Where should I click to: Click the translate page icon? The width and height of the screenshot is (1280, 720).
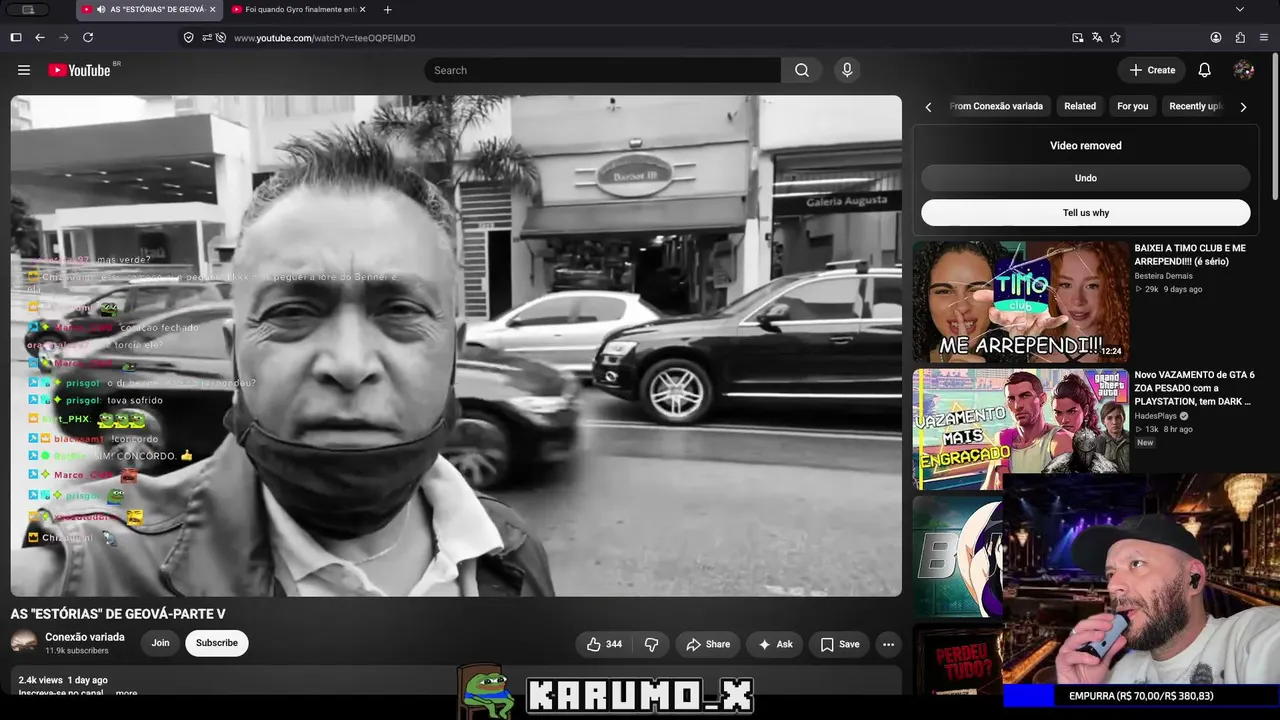pos(1097,38)
